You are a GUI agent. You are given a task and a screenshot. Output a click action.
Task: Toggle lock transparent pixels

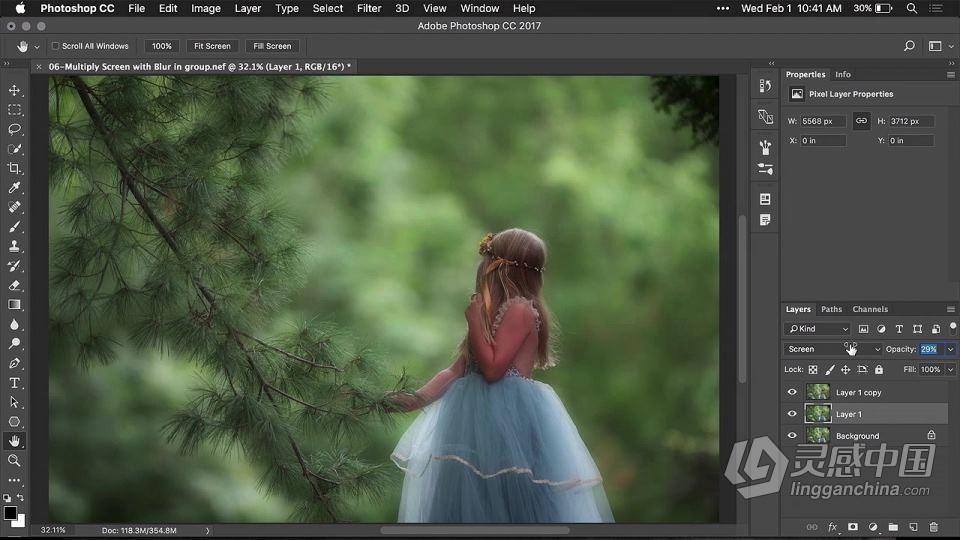(x=813, y=369)
